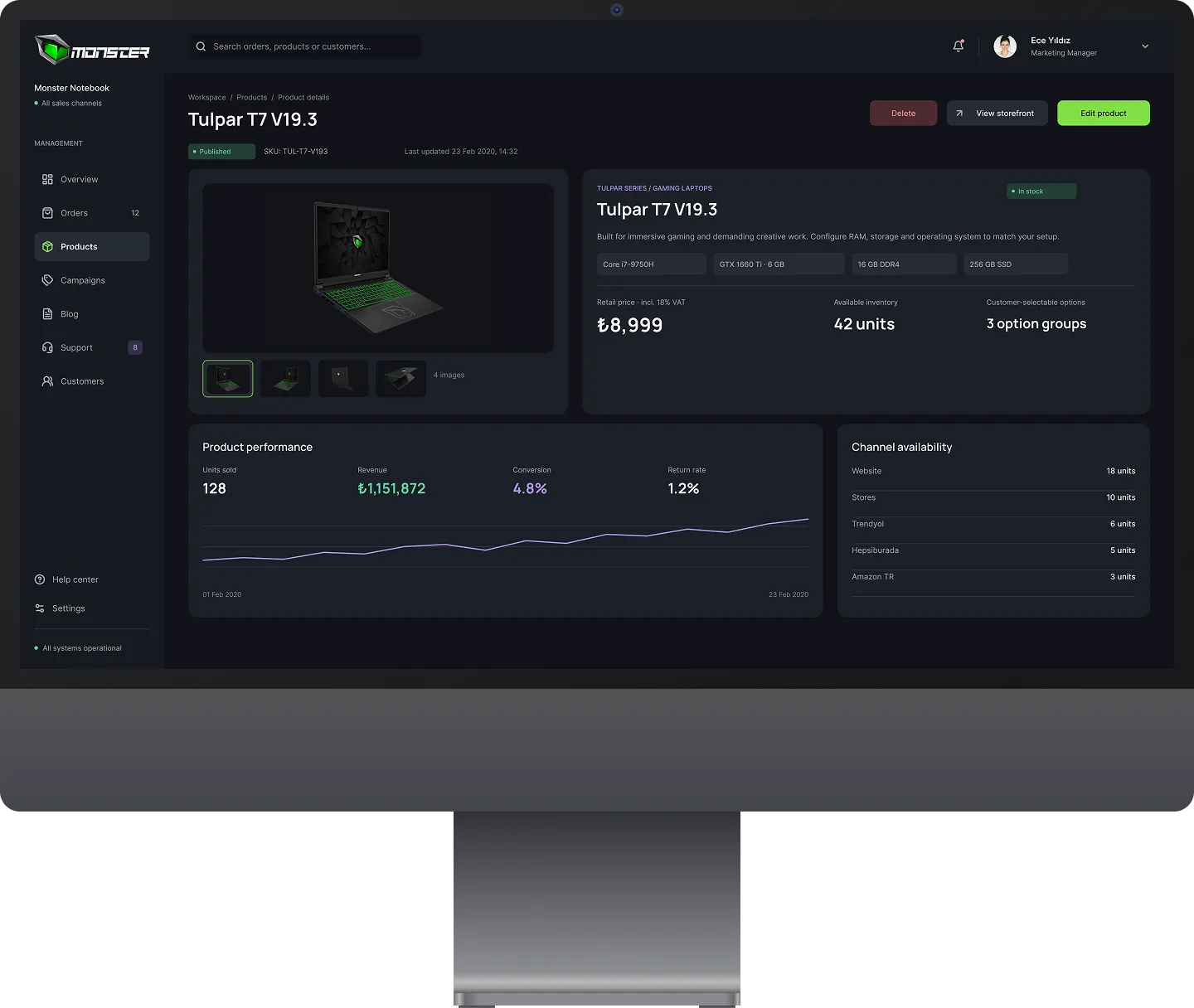Click the Help center question icon

point(40,579)
